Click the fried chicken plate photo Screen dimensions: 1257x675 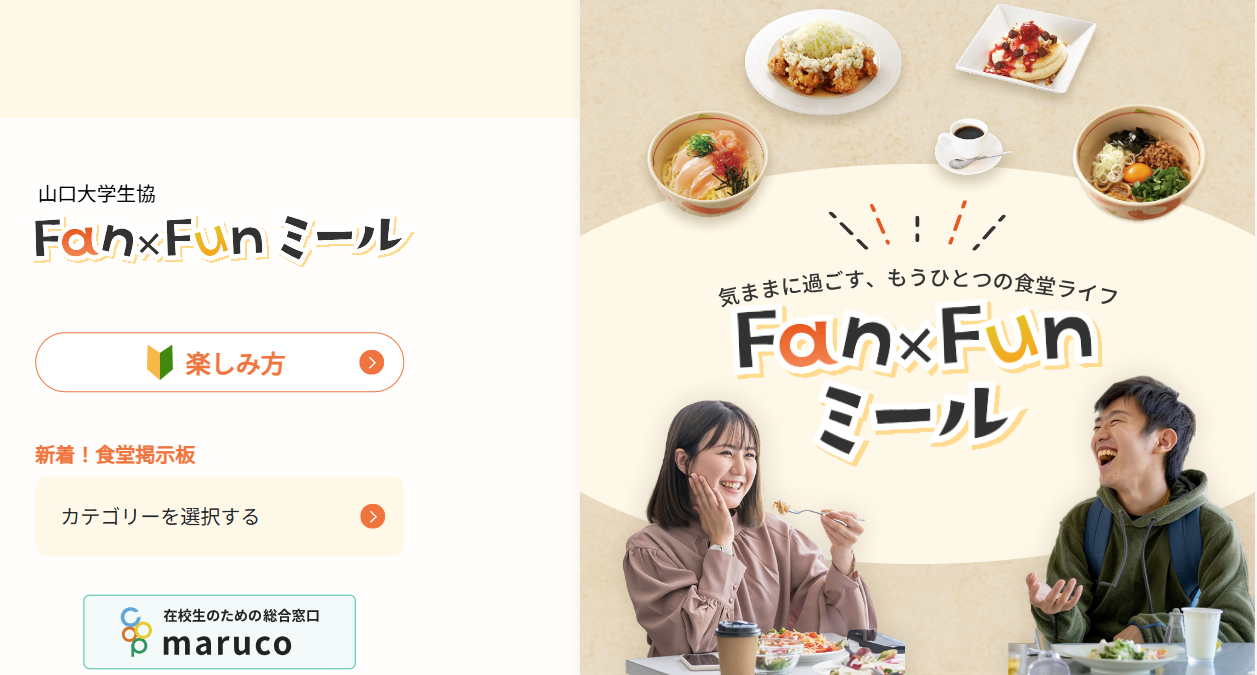click(823, 61)
